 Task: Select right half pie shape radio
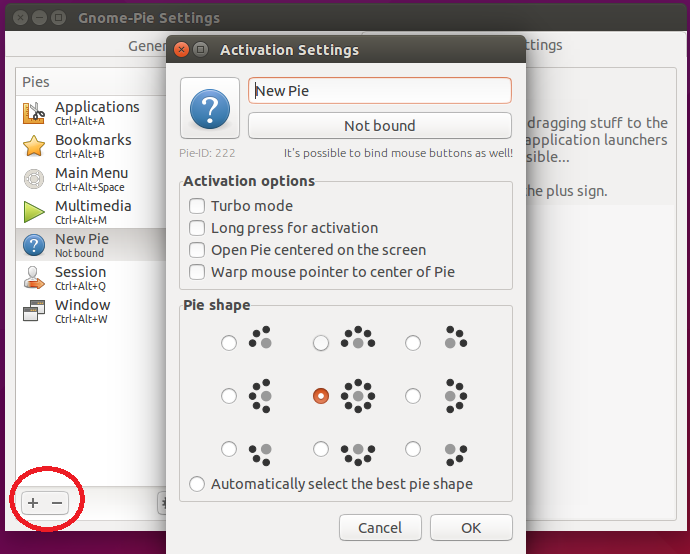(413, 396)
